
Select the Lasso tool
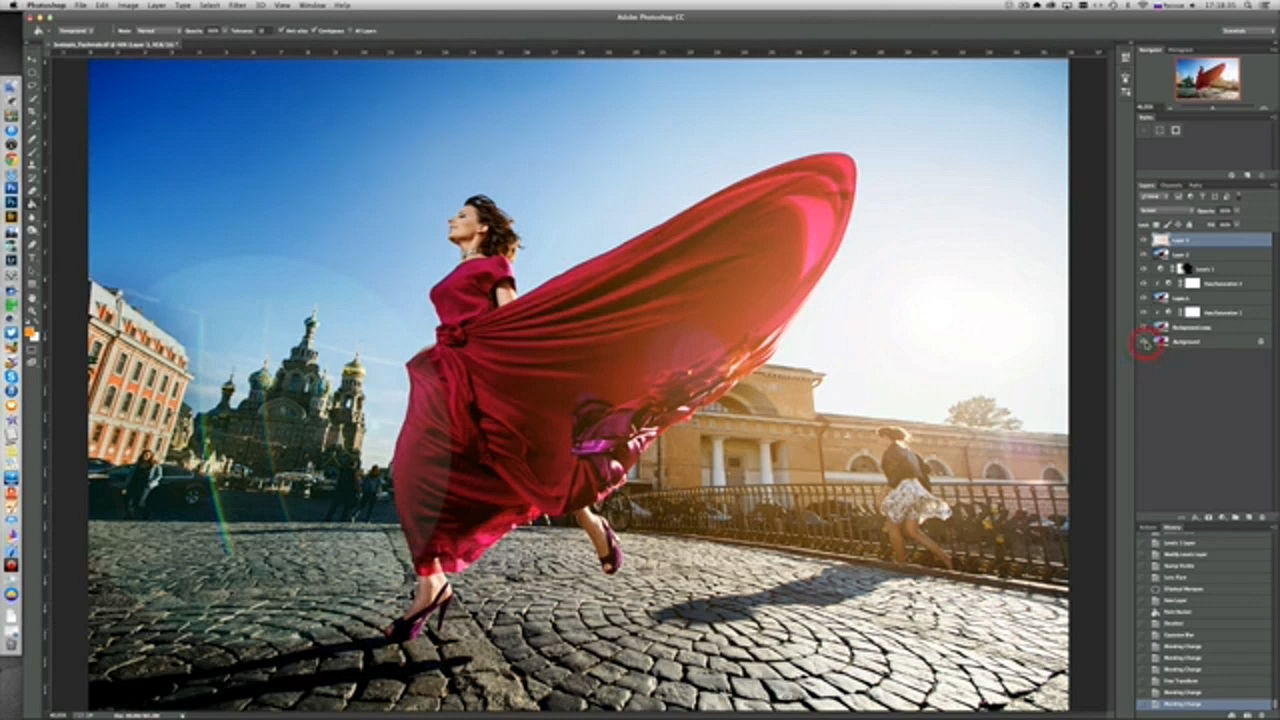33,86
